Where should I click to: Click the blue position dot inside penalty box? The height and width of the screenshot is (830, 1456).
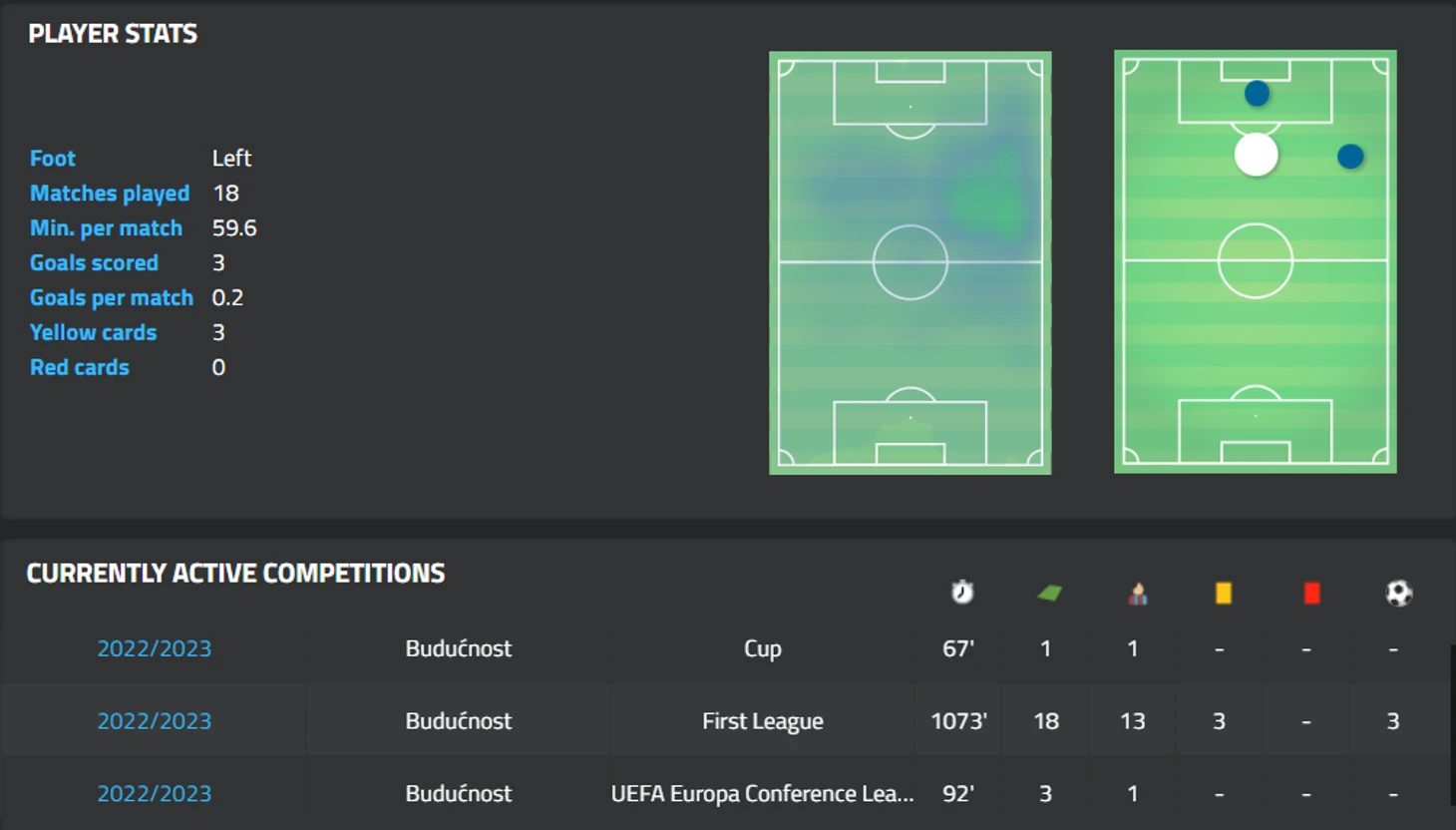[1257, 94]
